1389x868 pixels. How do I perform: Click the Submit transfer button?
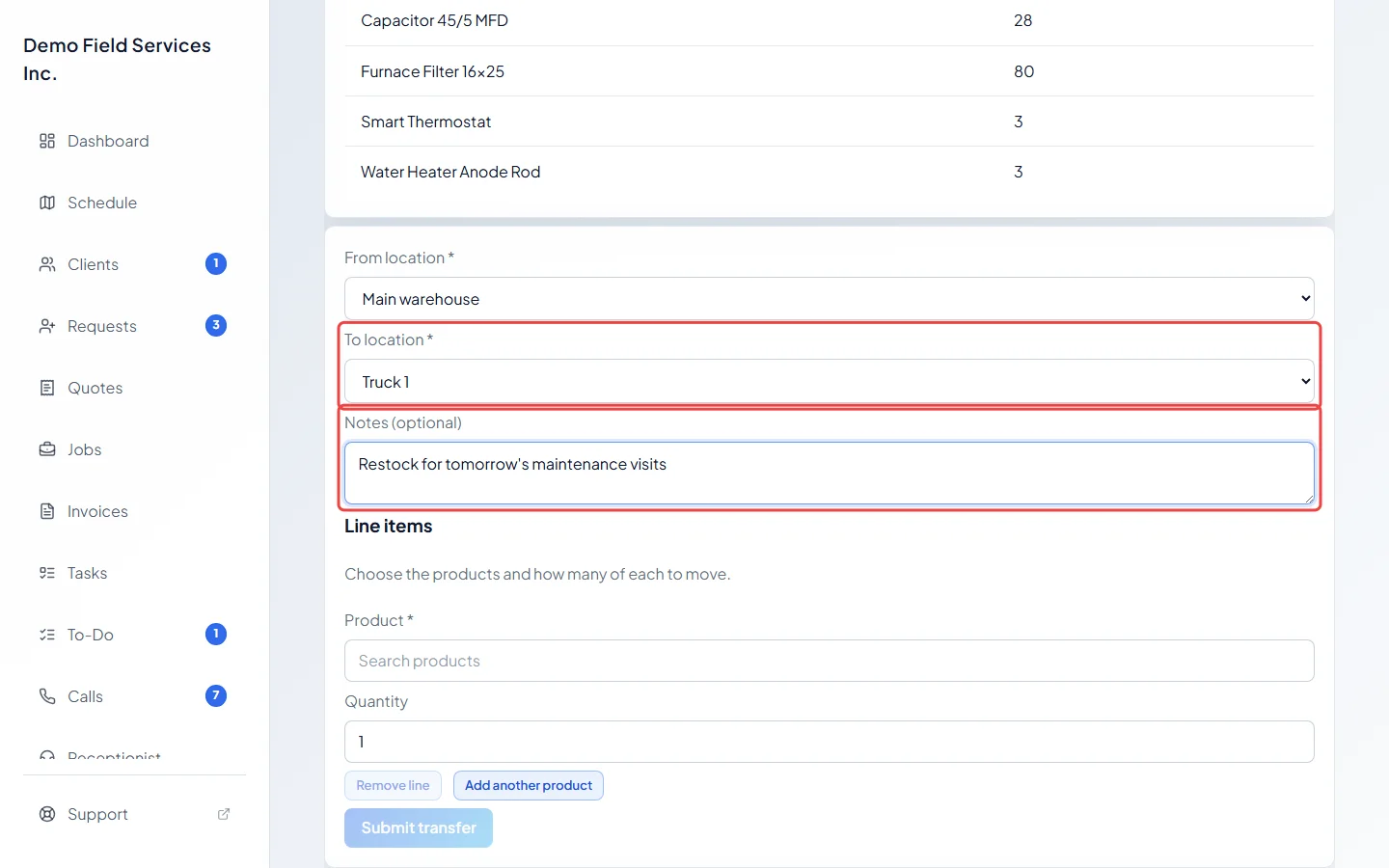(419, 827)
